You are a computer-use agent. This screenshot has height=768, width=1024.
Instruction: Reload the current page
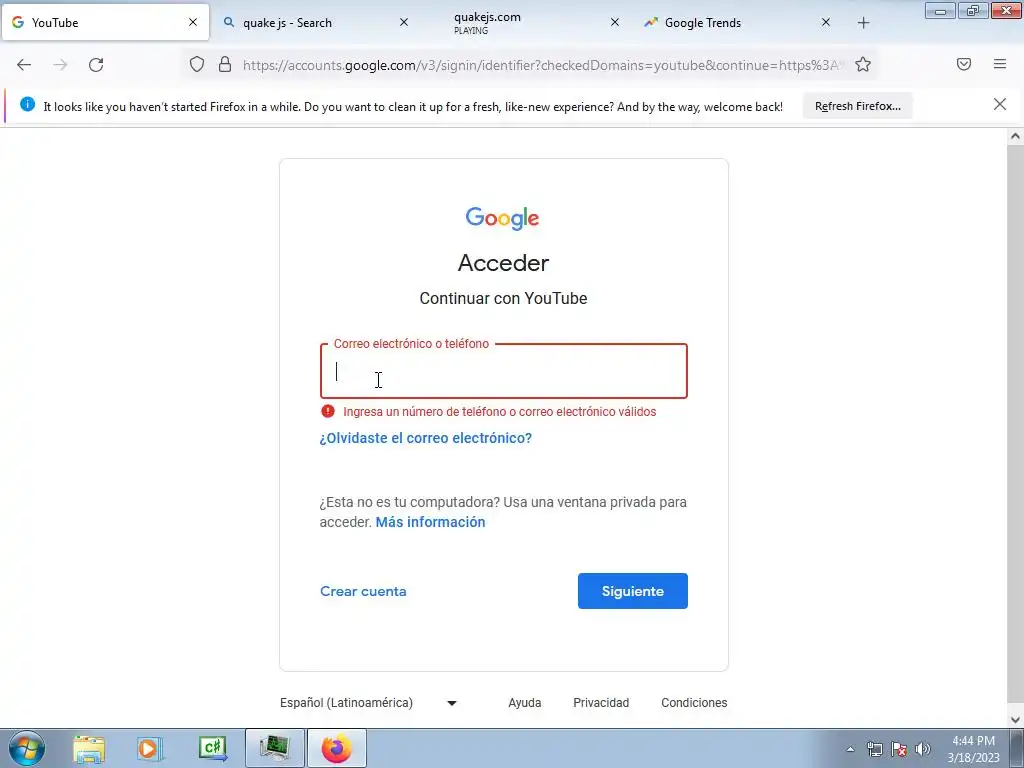tap(96, 65)
